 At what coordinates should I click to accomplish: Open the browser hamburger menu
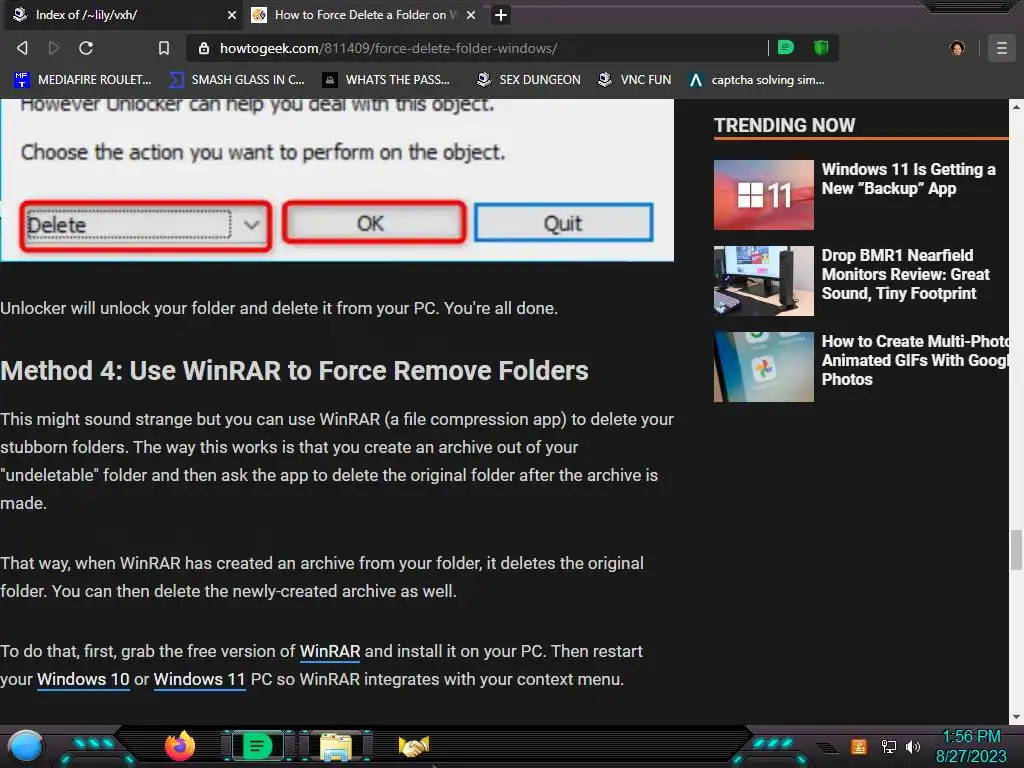click(1001, 48)
